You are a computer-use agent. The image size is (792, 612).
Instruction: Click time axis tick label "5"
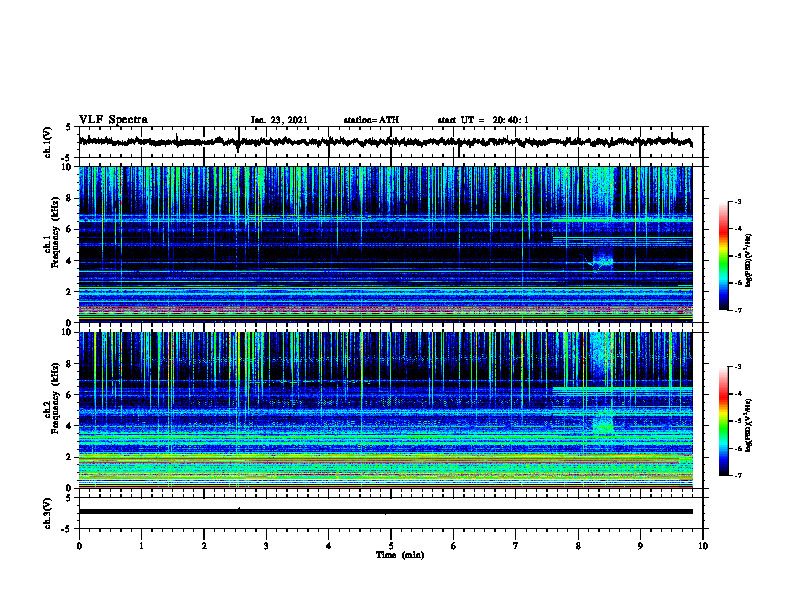coord(391,546)
